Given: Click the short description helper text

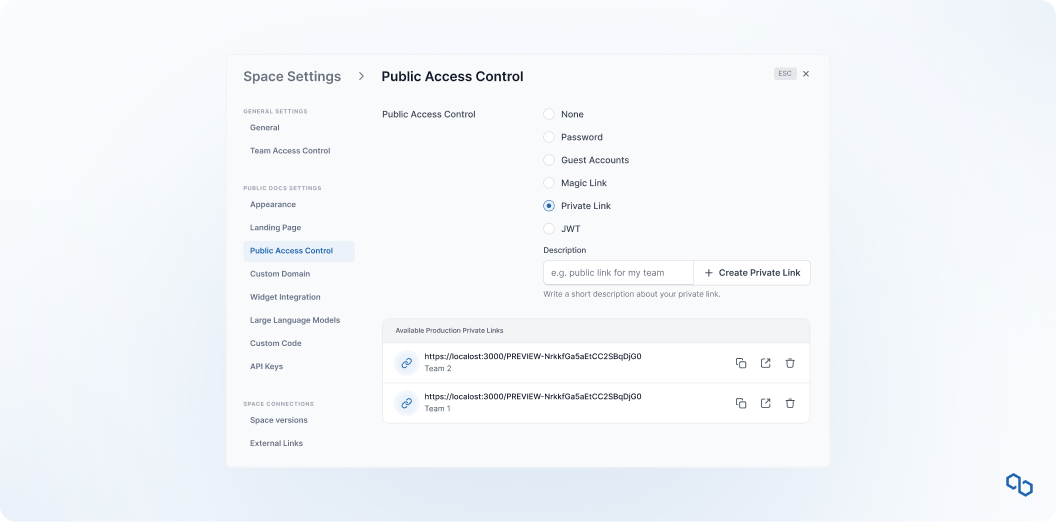Looking at the screenshot, I should point(632,294).
